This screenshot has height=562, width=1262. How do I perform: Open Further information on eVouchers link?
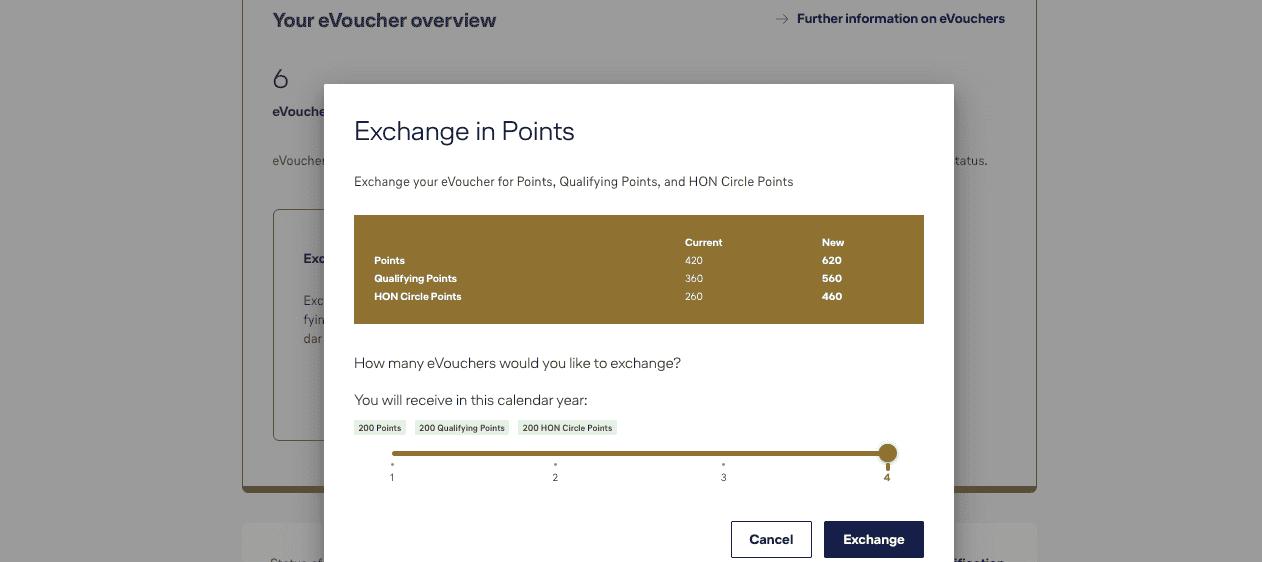(900, 19)
